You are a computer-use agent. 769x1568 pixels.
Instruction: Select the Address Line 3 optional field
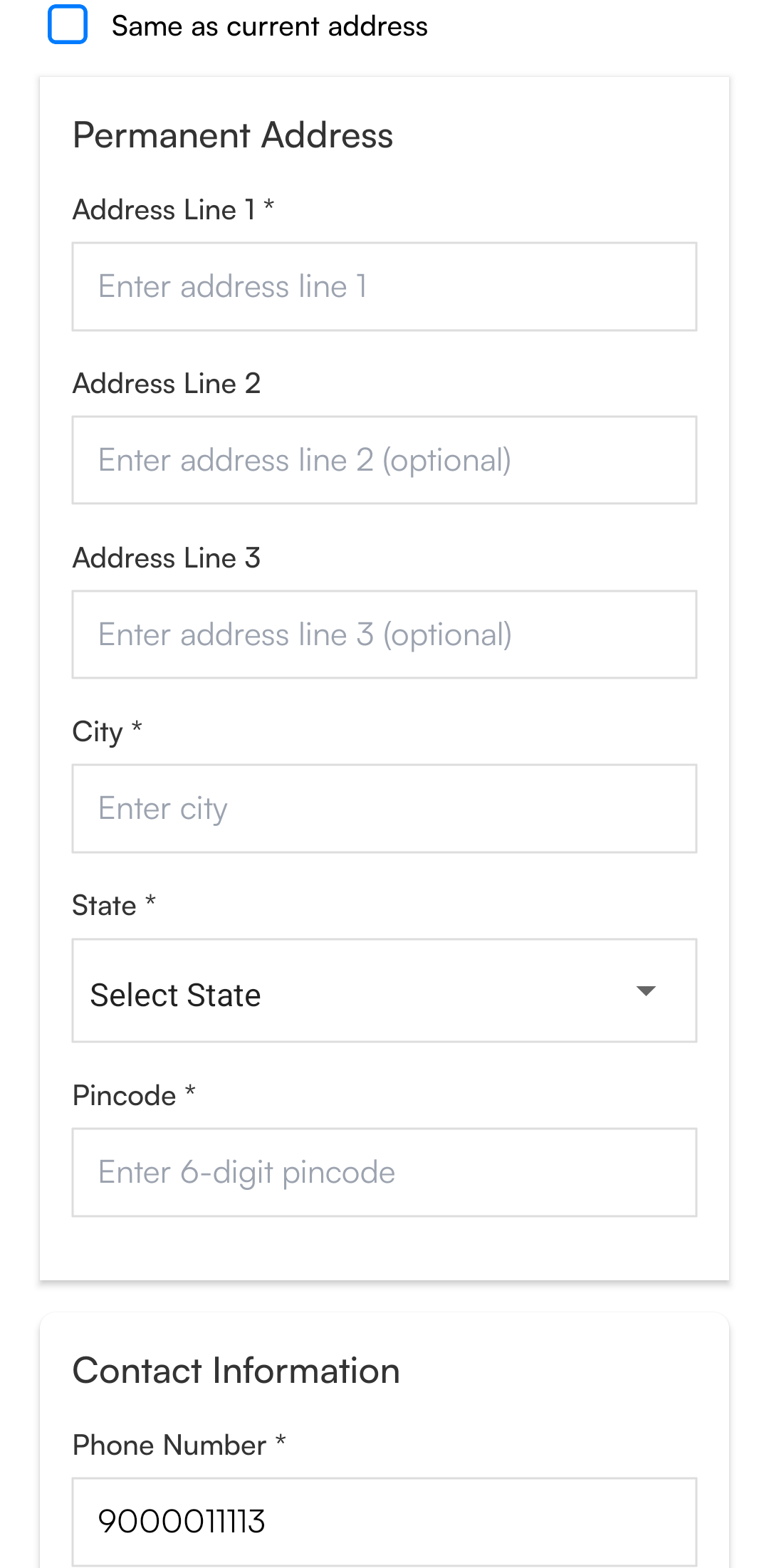[x=384, y=634]
